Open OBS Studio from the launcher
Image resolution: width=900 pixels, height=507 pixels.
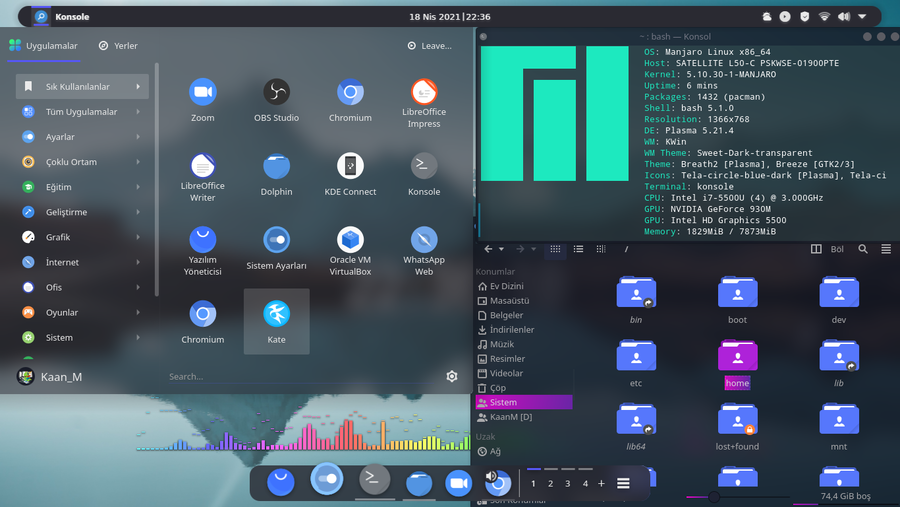[276, 92]
